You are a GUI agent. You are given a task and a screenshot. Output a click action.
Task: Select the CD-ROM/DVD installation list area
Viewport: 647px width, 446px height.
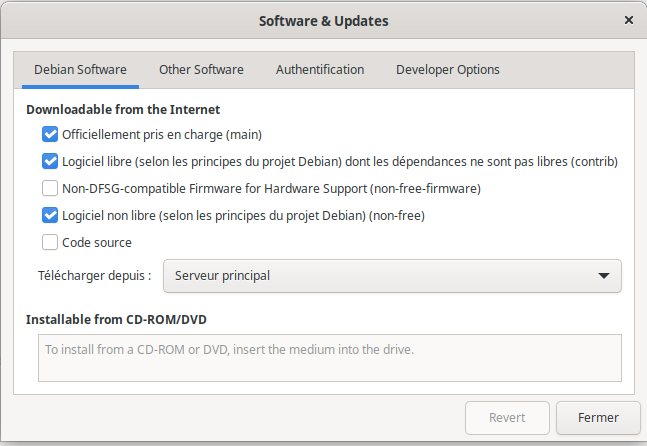330,358
